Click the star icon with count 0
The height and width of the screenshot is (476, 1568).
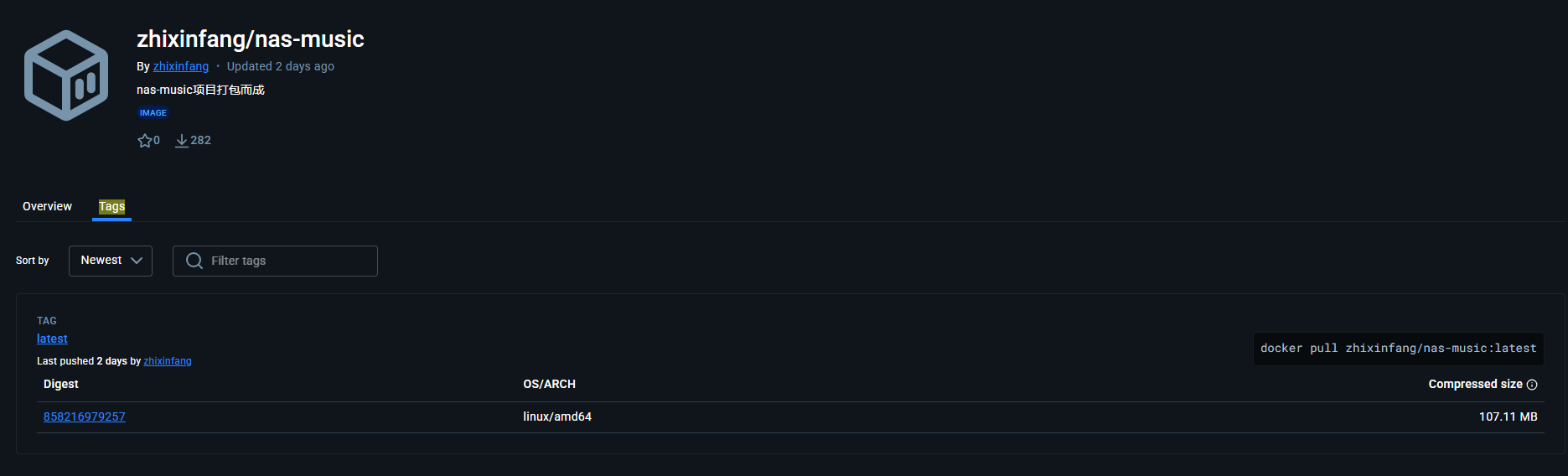click(x=145, y=141)
